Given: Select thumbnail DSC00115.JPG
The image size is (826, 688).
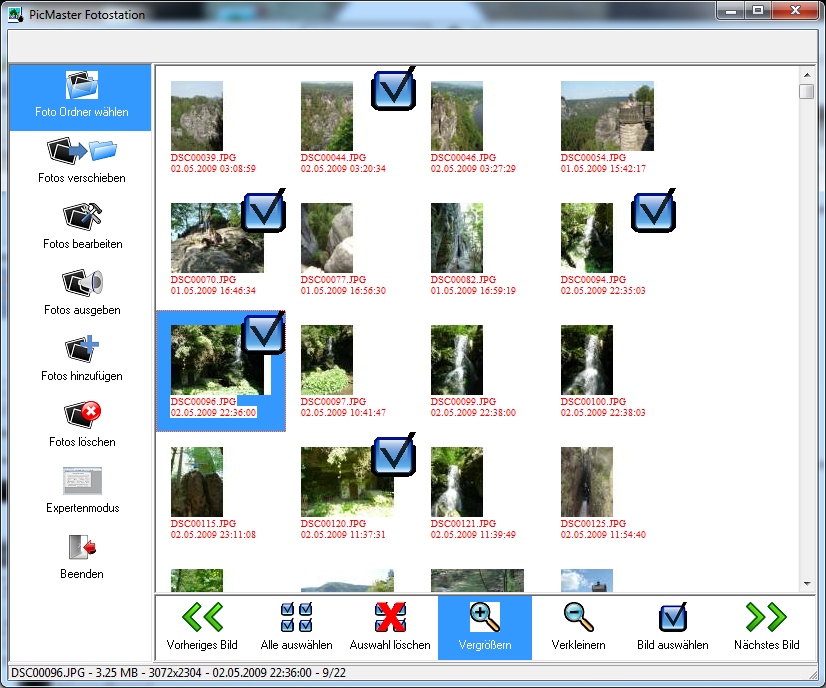Looking at the screenshot, I should [197, 481].
